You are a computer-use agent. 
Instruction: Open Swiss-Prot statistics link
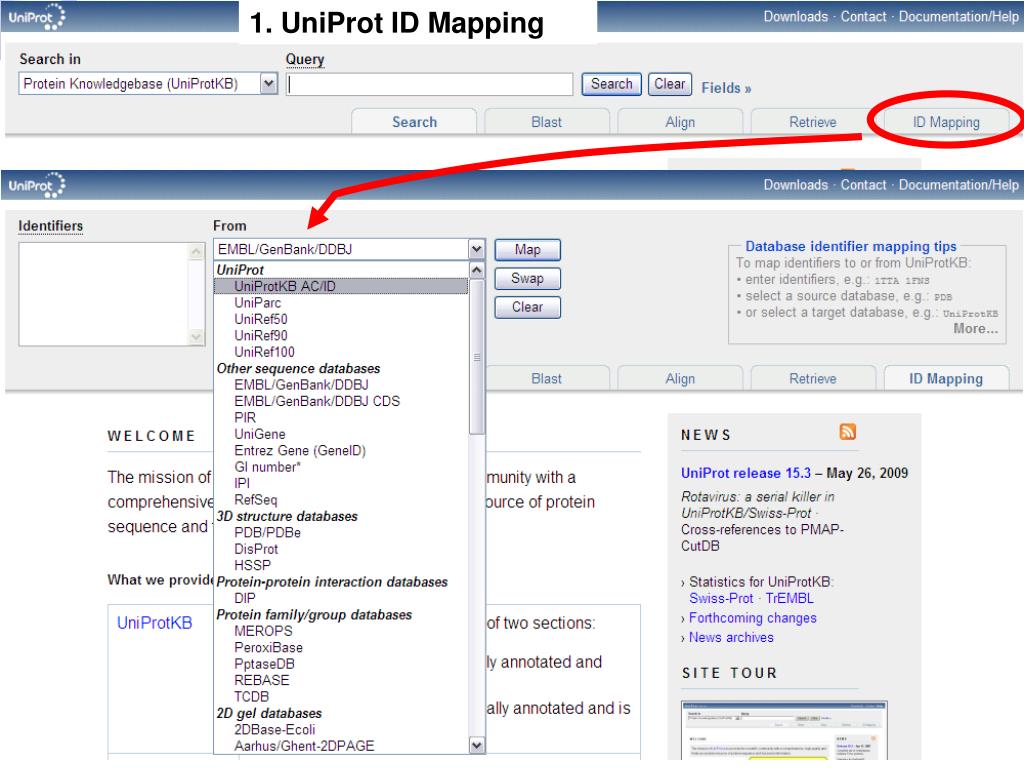coord(721,598)
